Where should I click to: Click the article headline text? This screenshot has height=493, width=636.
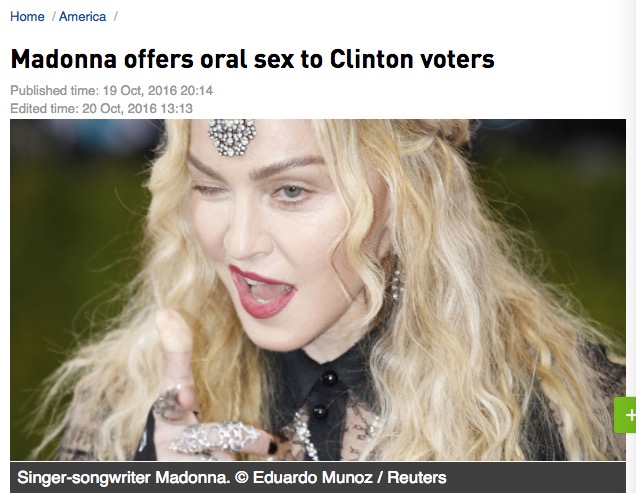coord(252,59)
